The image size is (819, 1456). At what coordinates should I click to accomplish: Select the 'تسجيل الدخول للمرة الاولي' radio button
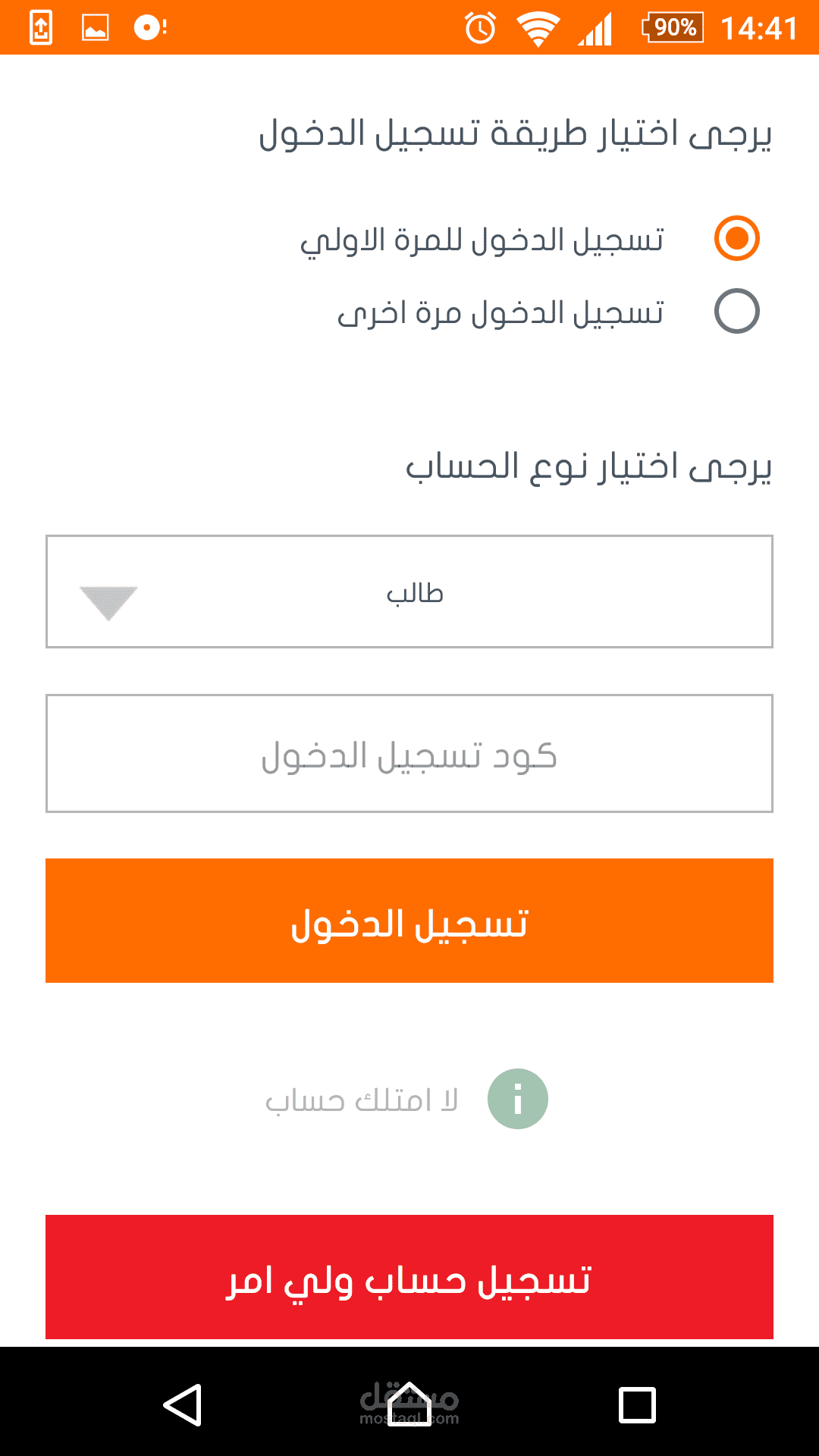coord(736,238)
